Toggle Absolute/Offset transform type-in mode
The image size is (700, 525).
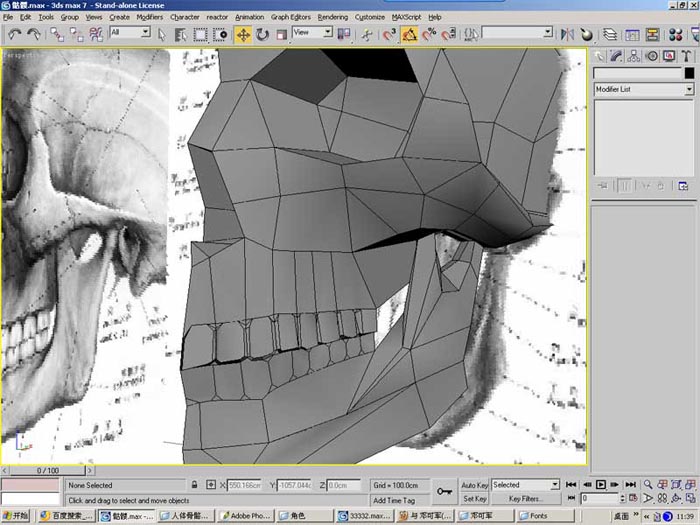[x=211, y=485]
